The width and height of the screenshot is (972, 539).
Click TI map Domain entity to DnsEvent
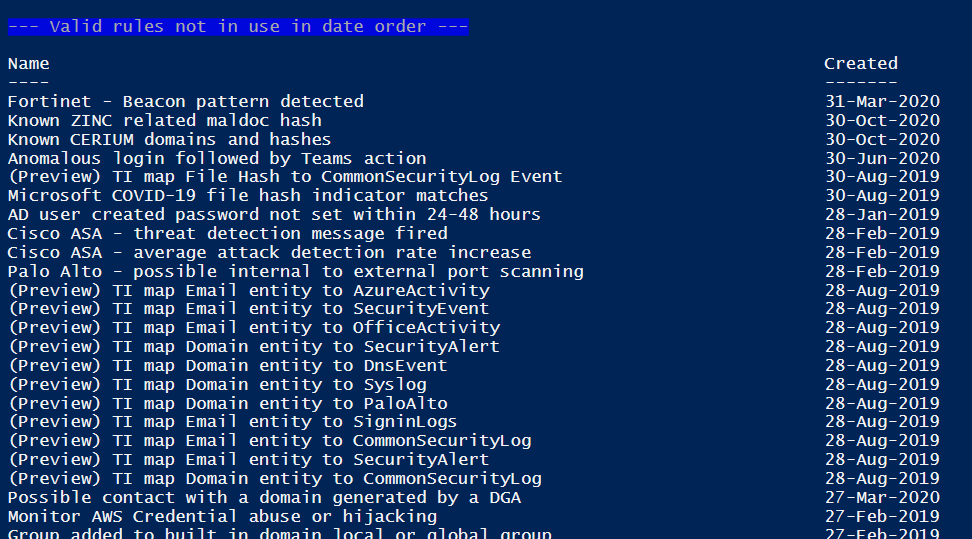(x=227, y=366)
